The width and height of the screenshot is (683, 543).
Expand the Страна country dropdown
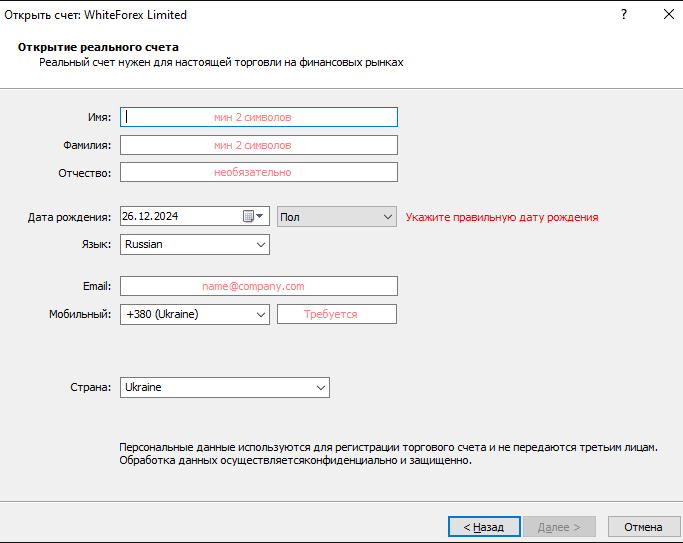(x=225, y=387)
